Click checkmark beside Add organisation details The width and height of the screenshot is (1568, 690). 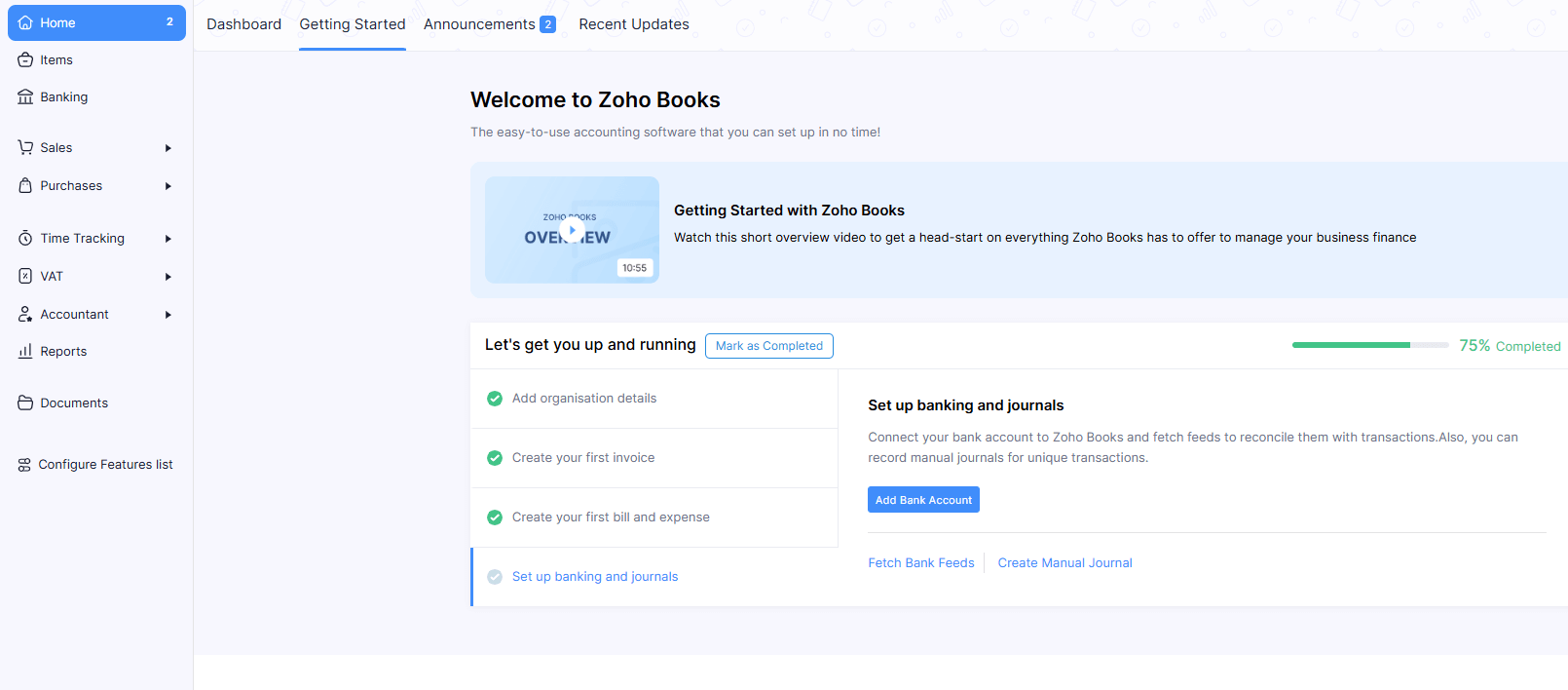[495, 399]
